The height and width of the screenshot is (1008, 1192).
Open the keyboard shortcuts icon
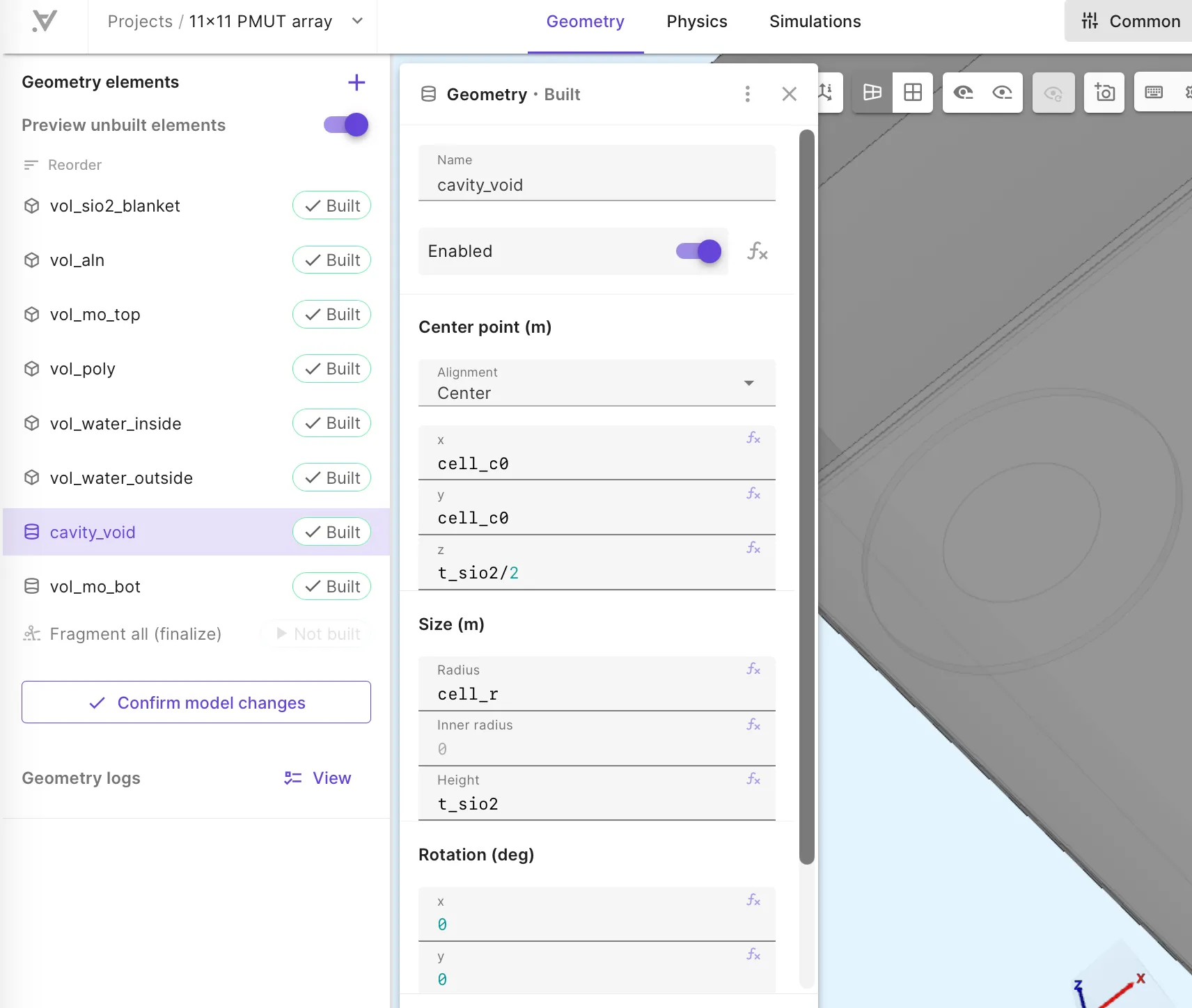(1154, 93)
